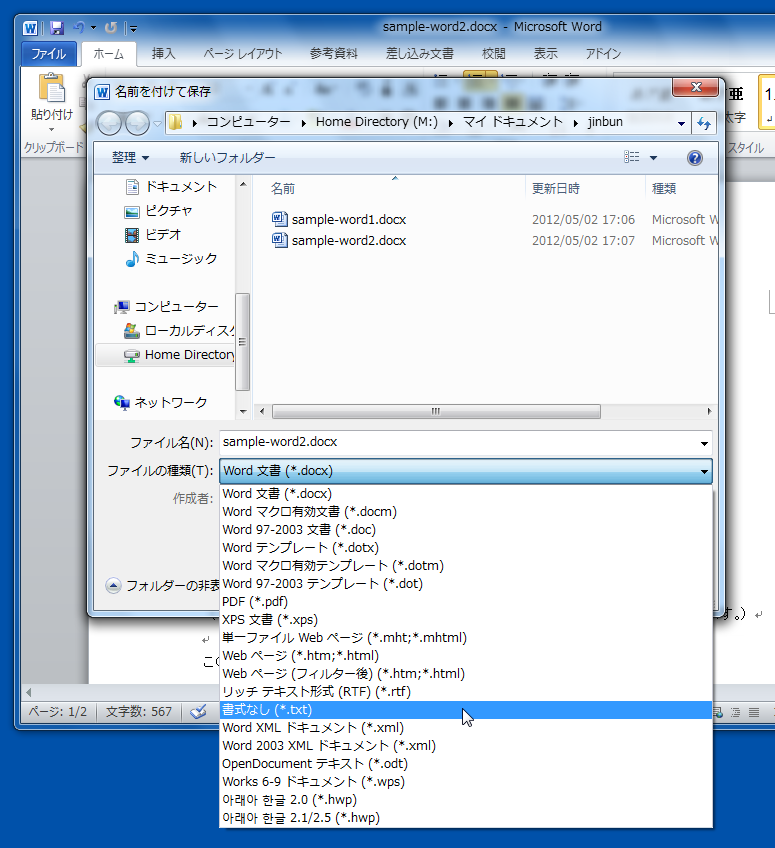
Task: Sort by 種類 column header
Action: tap(664, 188)
